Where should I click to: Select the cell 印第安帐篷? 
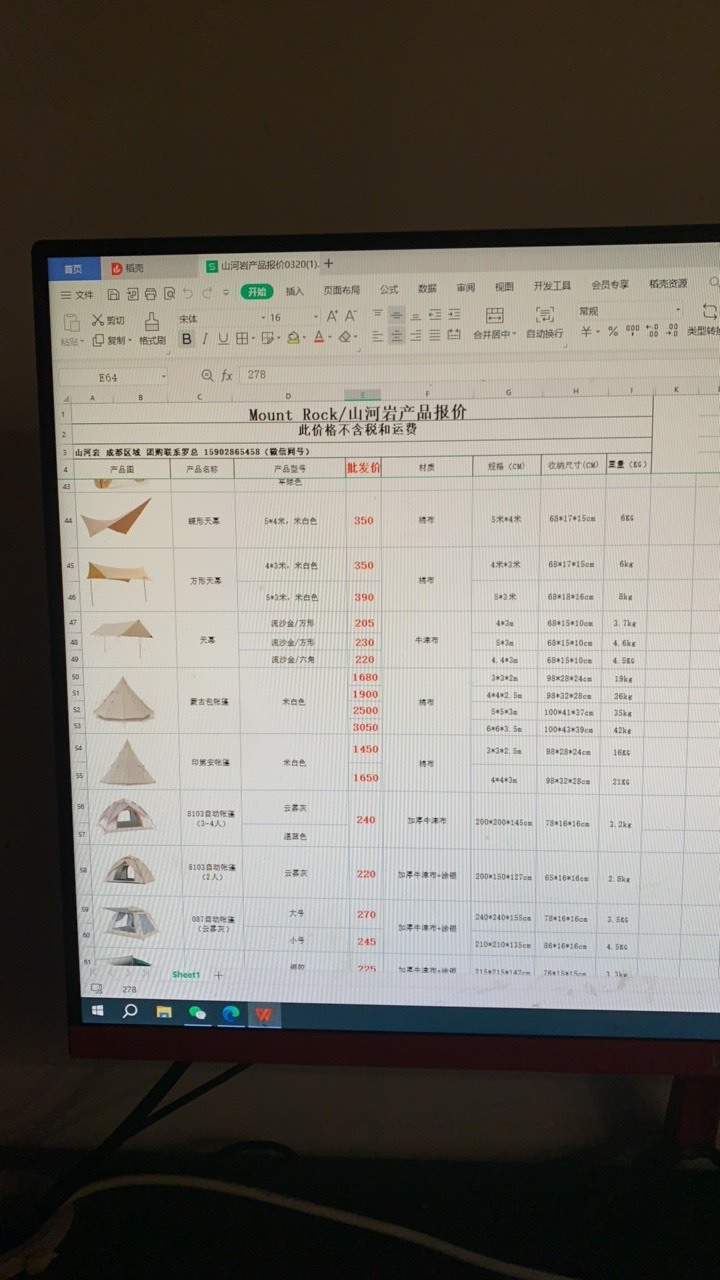pyautogui.click(x=211, y=763)
